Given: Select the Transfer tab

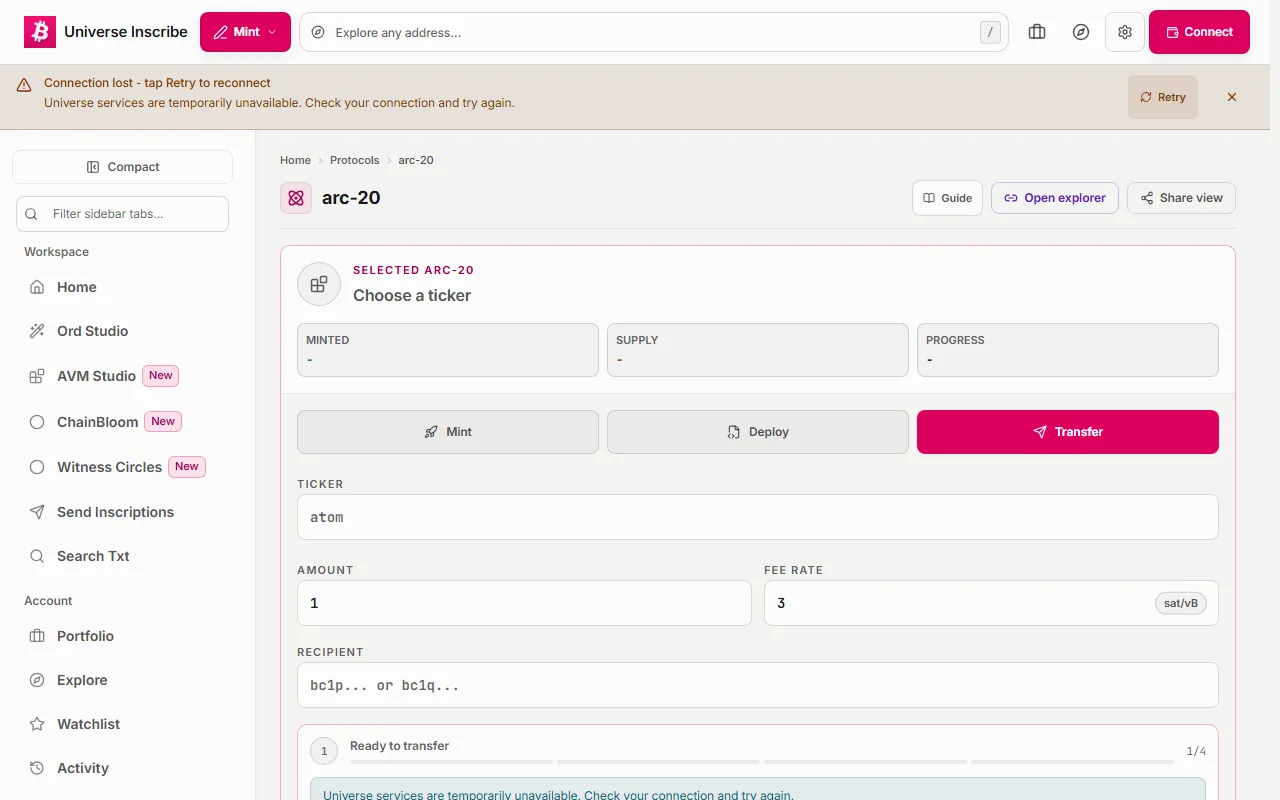Looking at the screenshot, I should (1068, 432).
